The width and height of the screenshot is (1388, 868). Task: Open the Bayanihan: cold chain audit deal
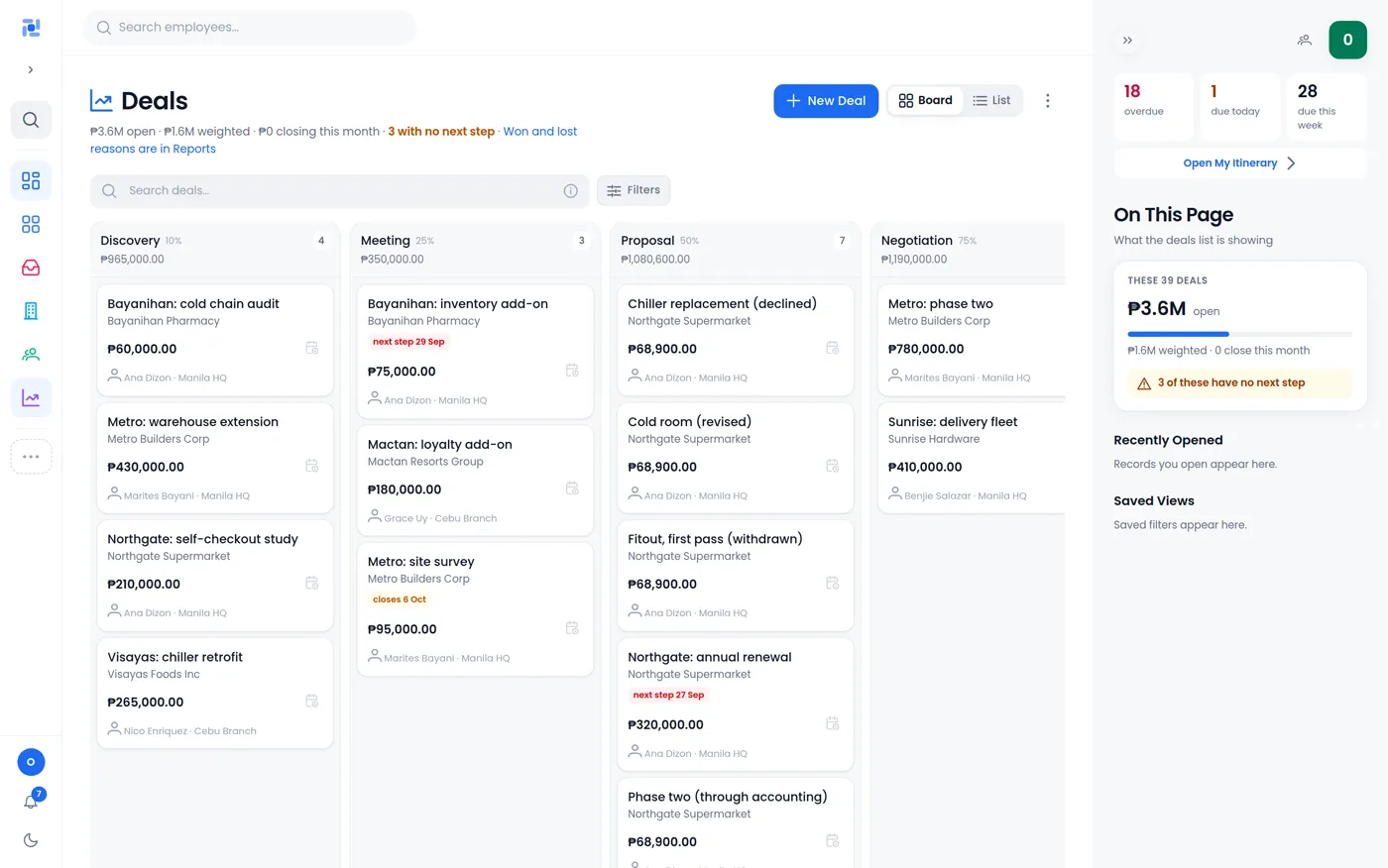coord(215,340)
